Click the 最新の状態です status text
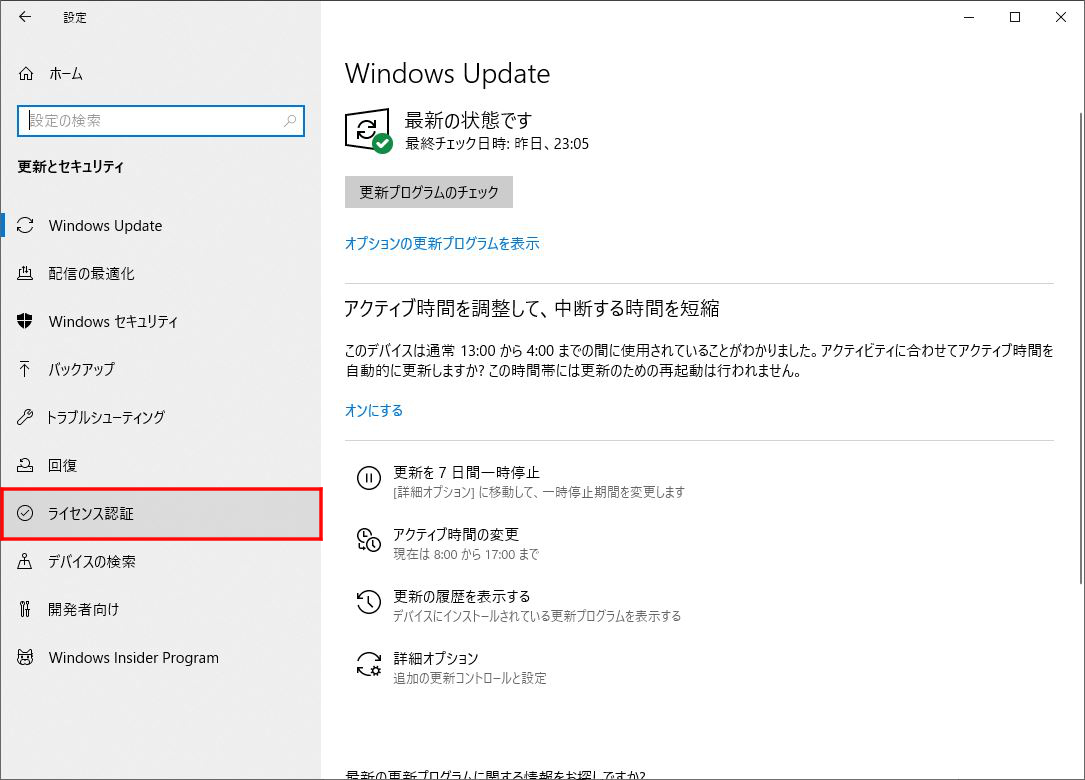Viewport: 1085px width, 780px height. click(x=468, y=120)
